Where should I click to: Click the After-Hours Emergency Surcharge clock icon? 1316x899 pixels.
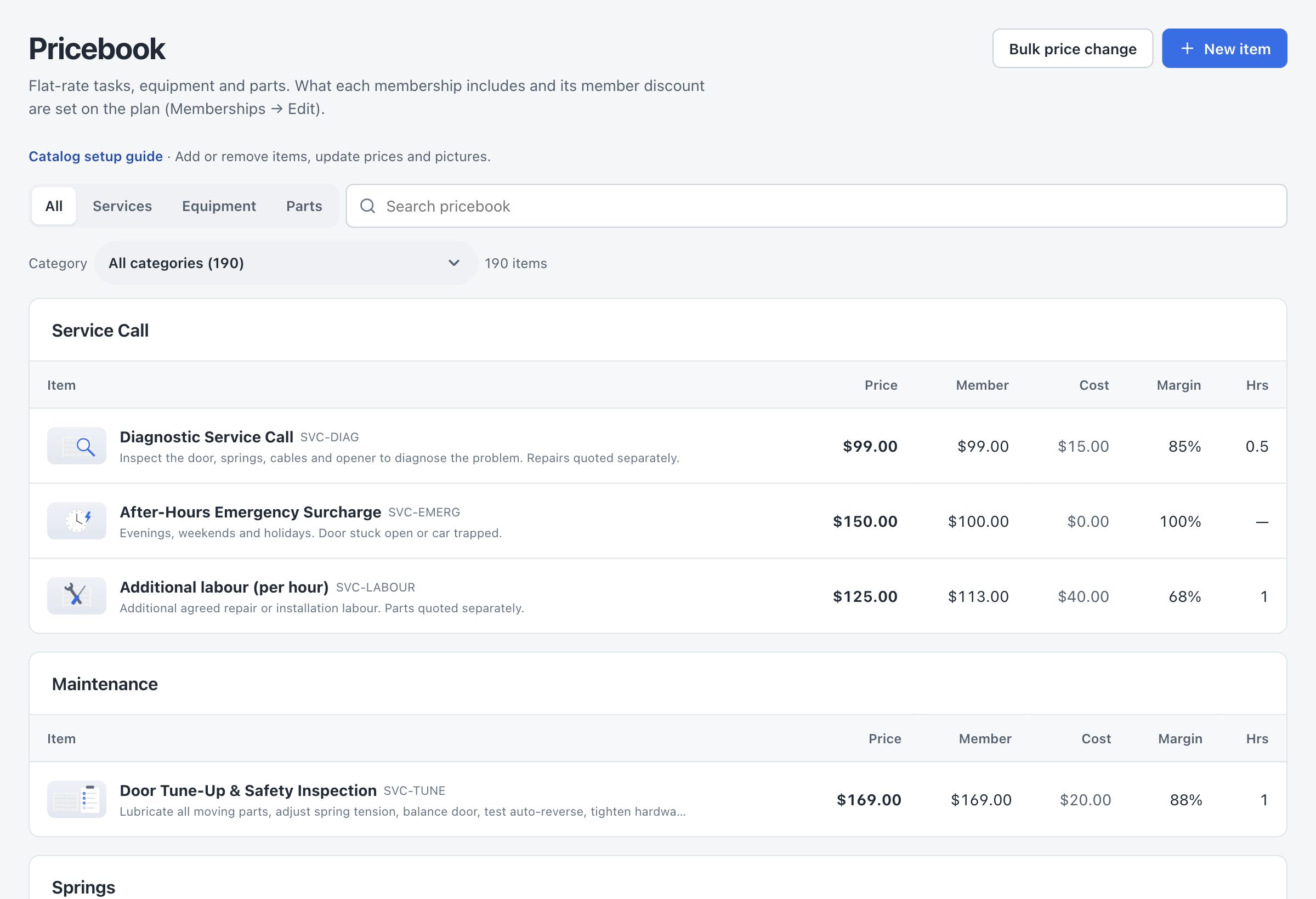click(x=76, y=521)
